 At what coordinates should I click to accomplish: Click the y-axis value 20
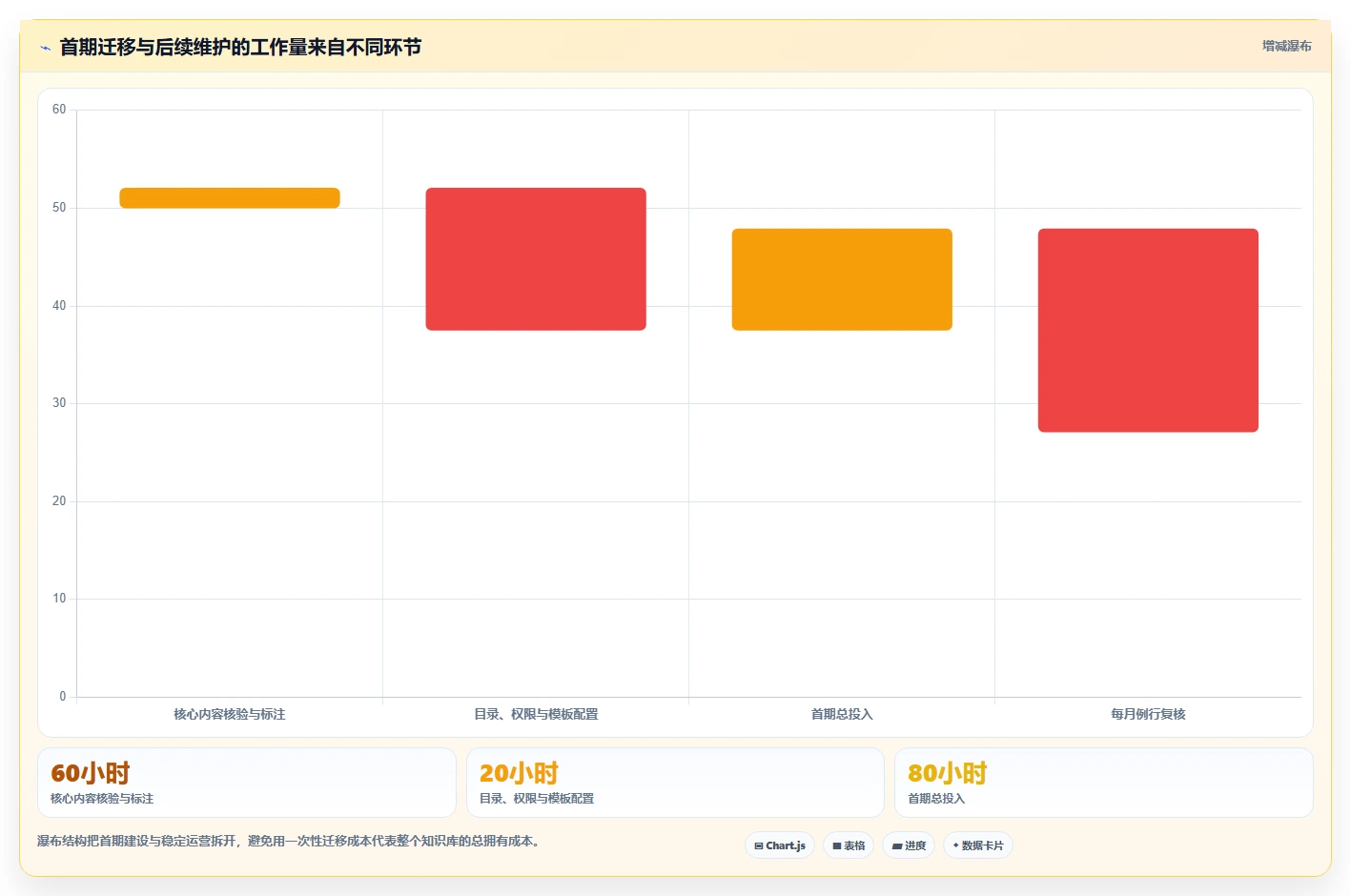[59, 501]
